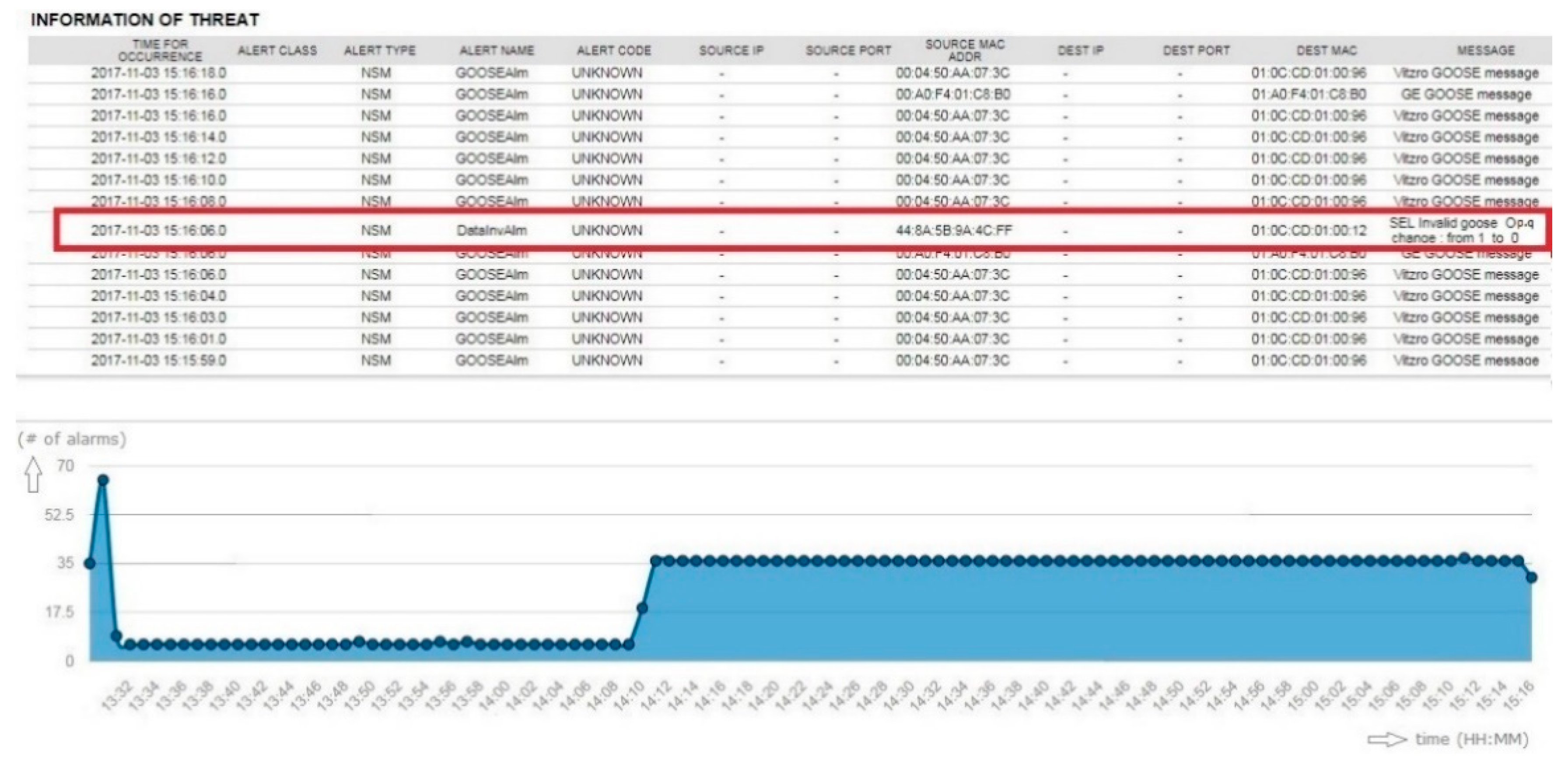
Task: Click the first chart data point at 35
Action: click(90, 564)
